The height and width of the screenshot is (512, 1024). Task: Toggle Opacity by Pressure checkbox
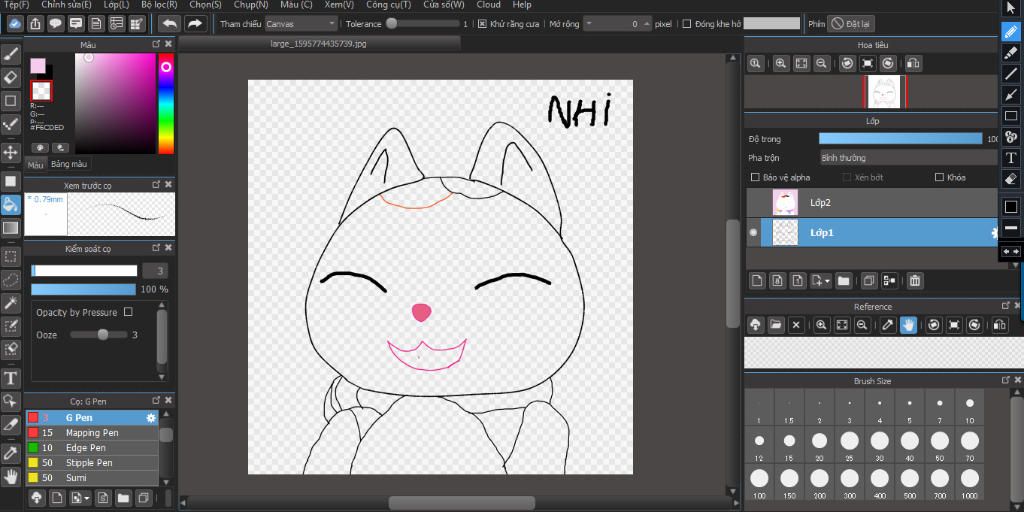(x=128, y=312)
